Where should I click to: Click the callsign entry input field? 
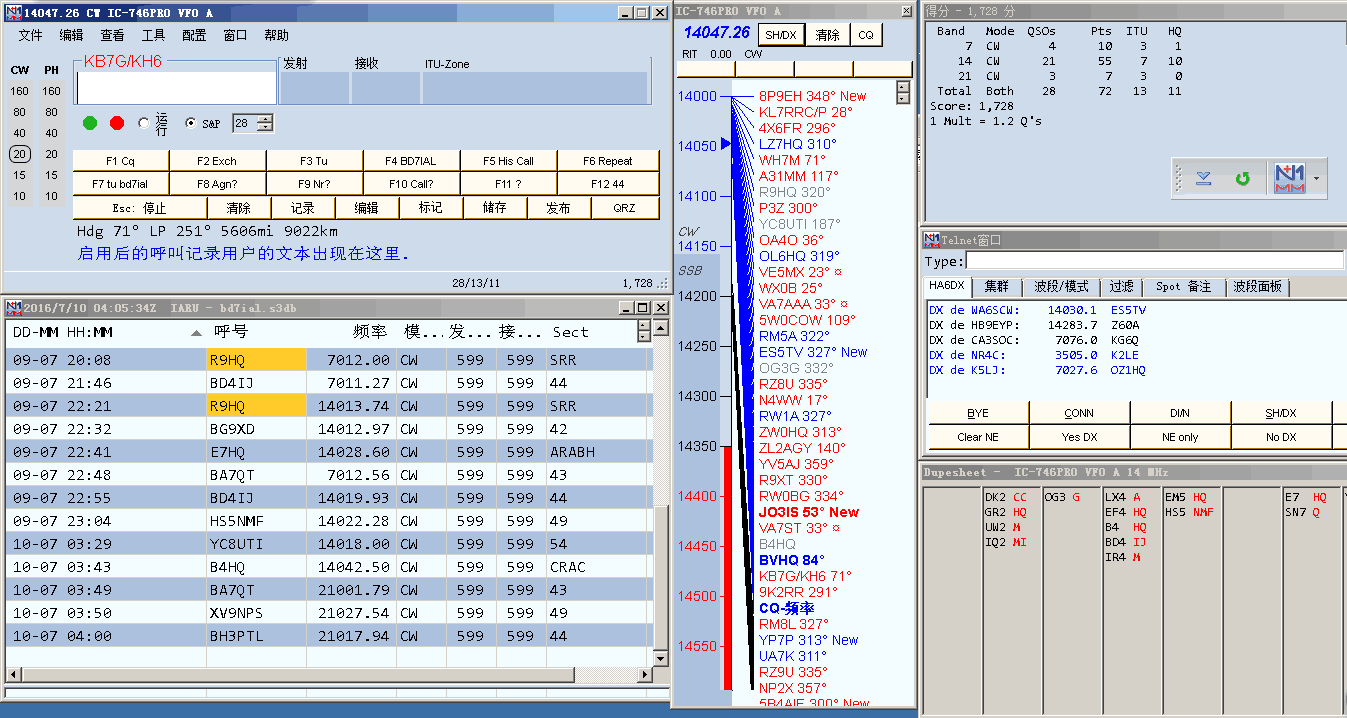click(176, 88)
